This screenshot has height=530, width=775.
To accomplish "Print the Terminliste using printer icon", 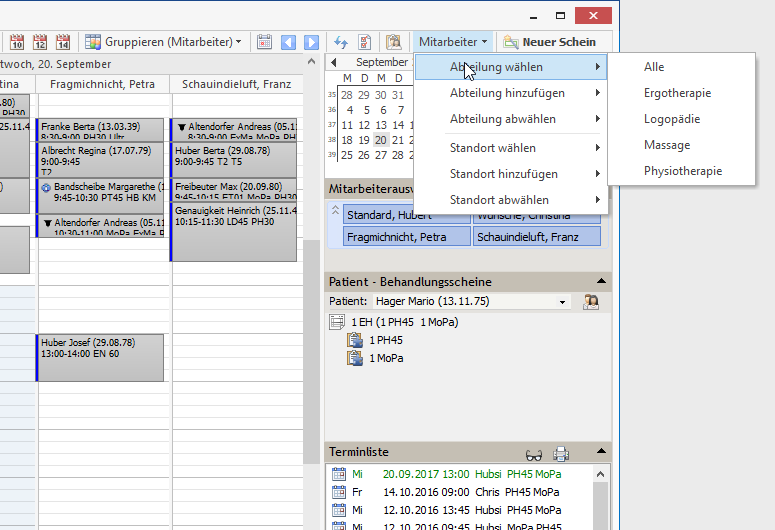I will click(561, 452).
